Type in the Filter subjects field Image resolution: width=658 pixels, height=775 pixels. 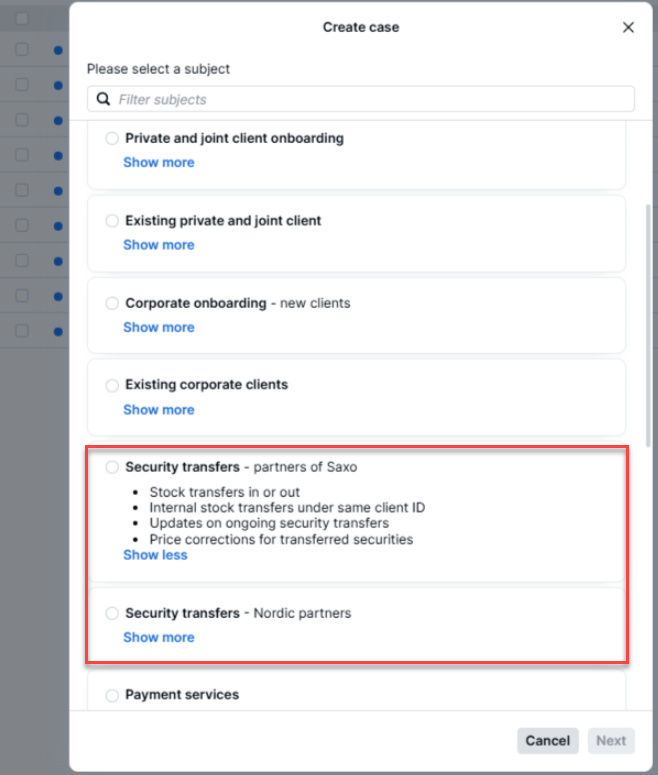tap(370, 100)
